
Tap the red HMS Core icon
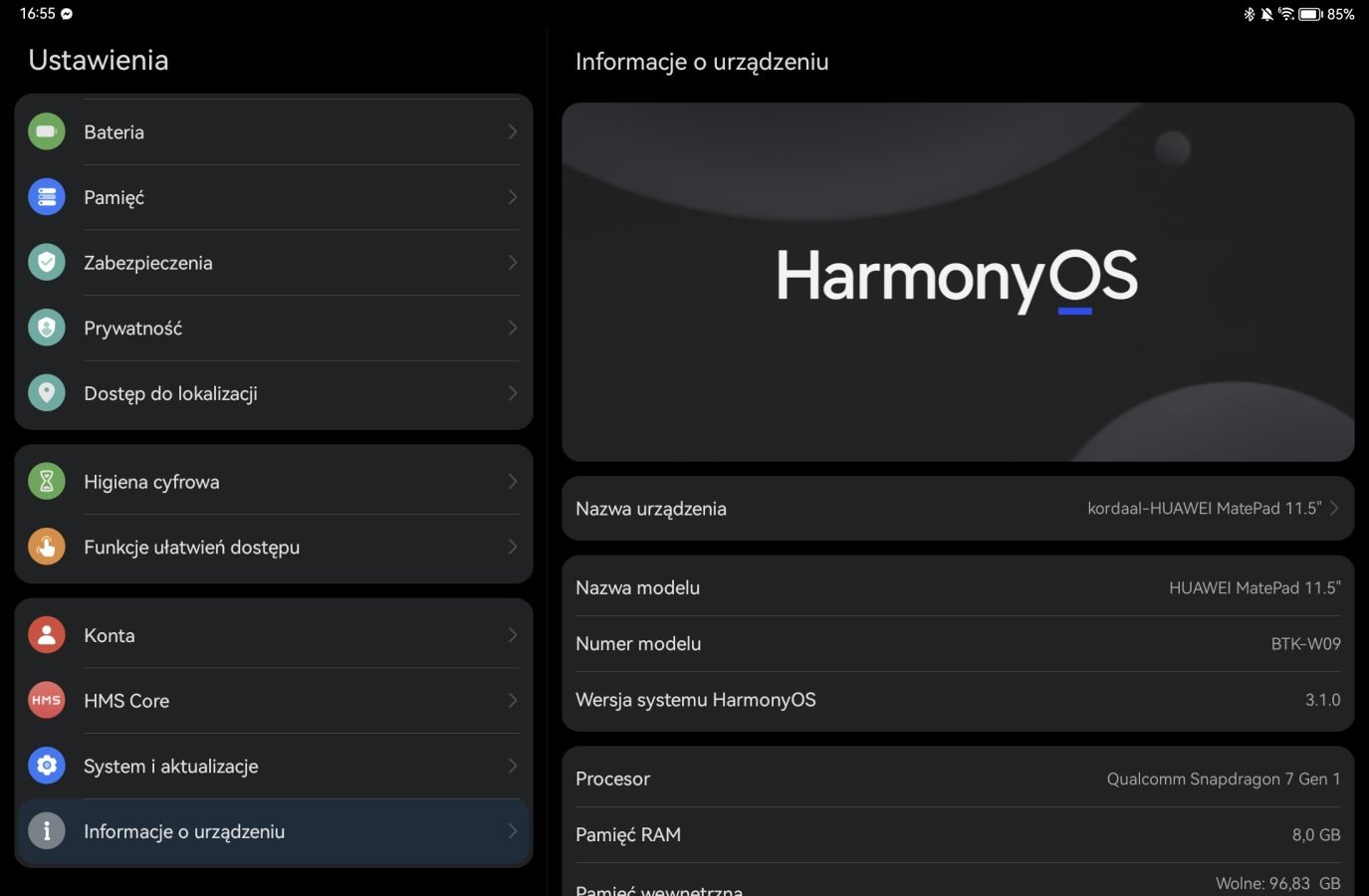[47, 701]
